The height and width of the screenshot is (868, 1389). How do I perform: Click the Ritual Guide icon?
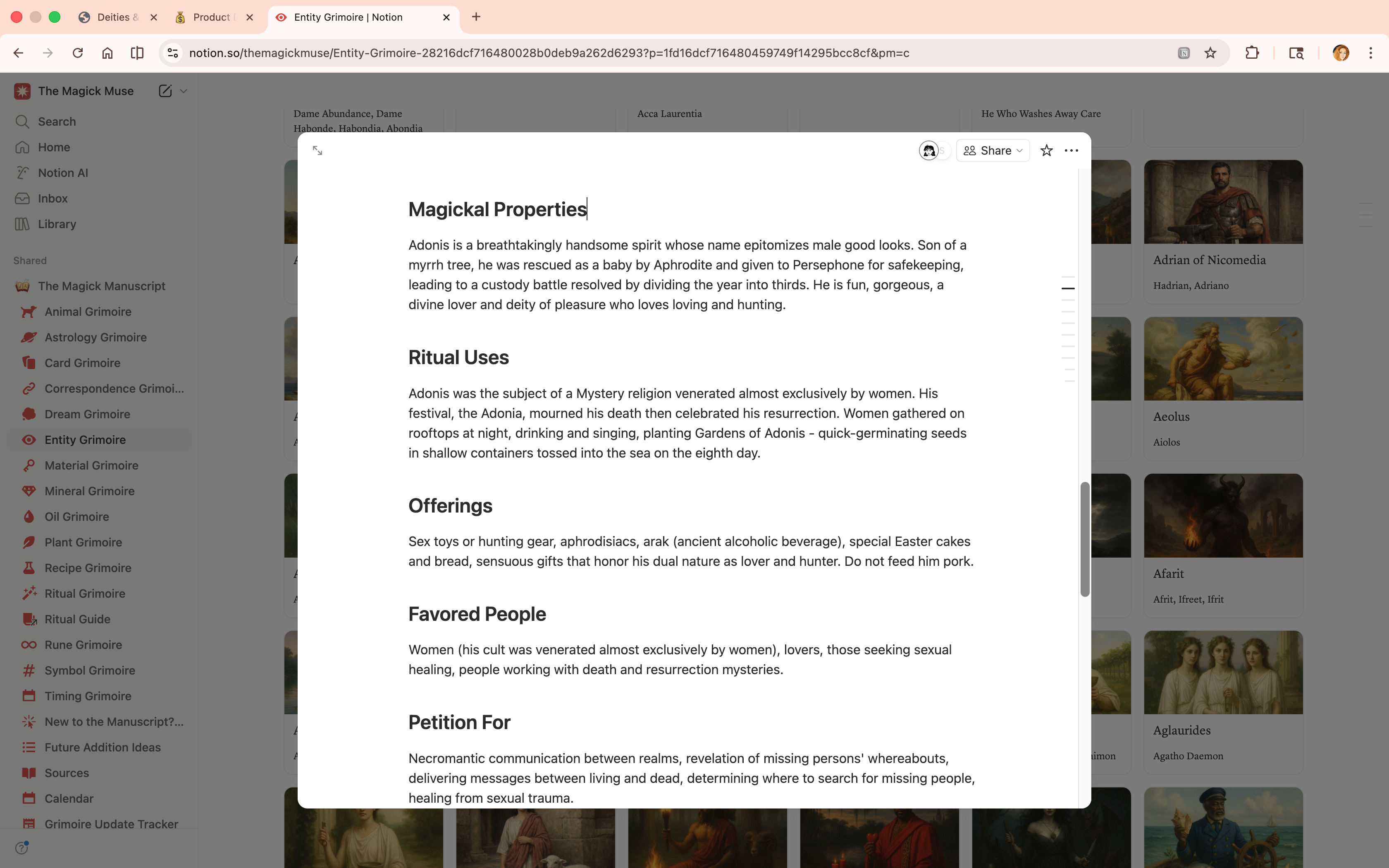[x=29, y=620]
